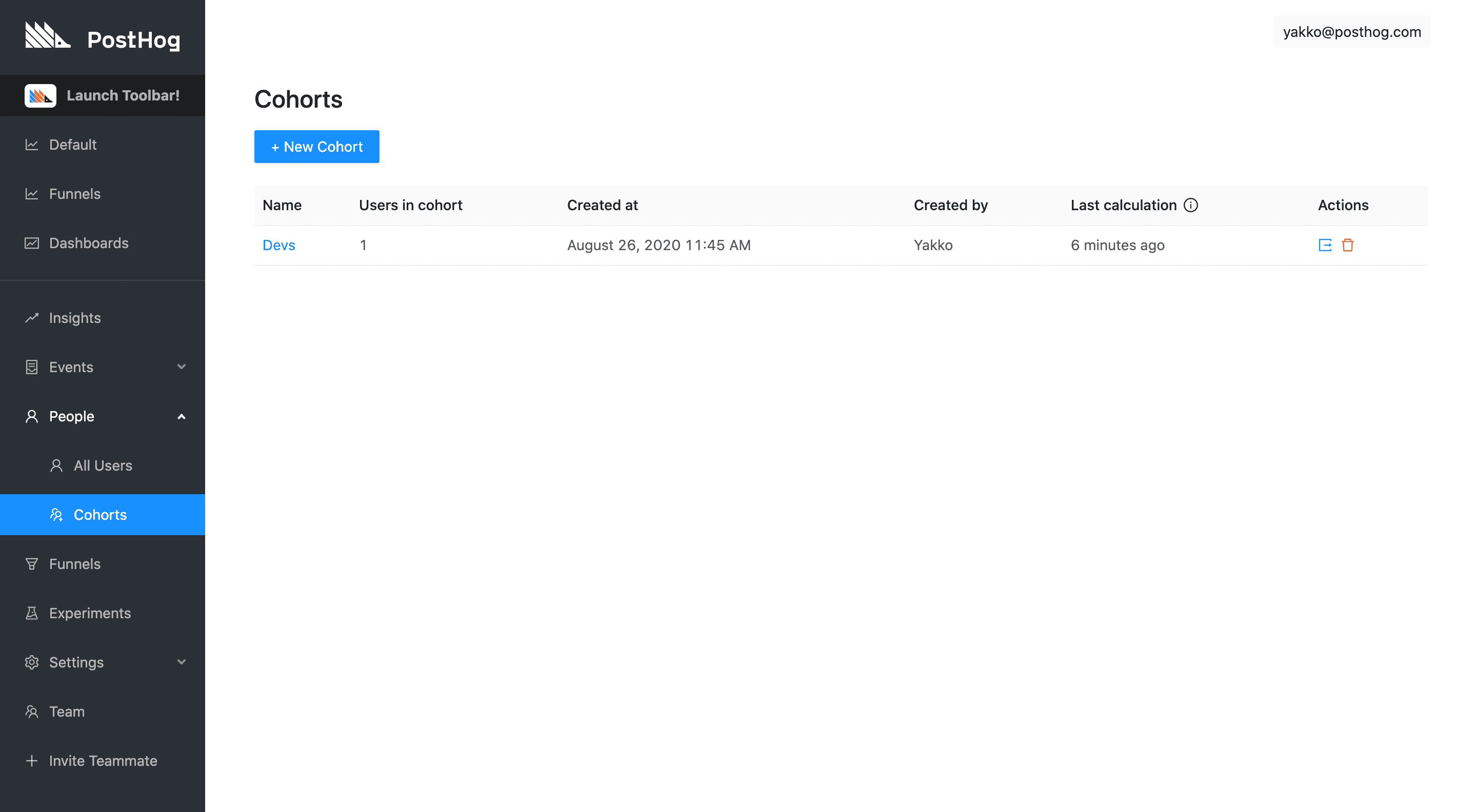Click the Dashboards icon in sidebar
Viewport: 1477px width, 812px height.
[31, 243]
